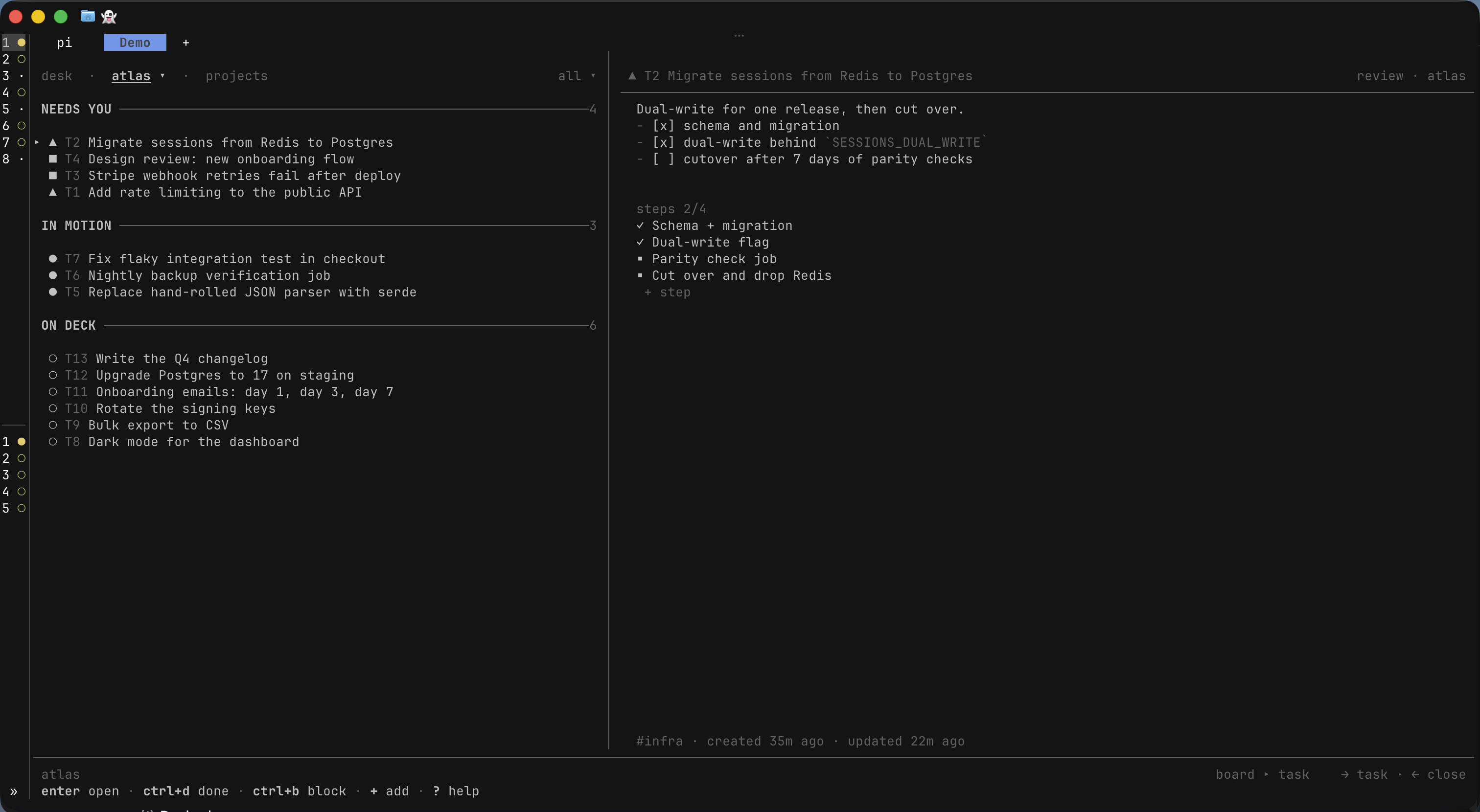
Task: Click the double chevron icon at bottom left
Action: 13,791
